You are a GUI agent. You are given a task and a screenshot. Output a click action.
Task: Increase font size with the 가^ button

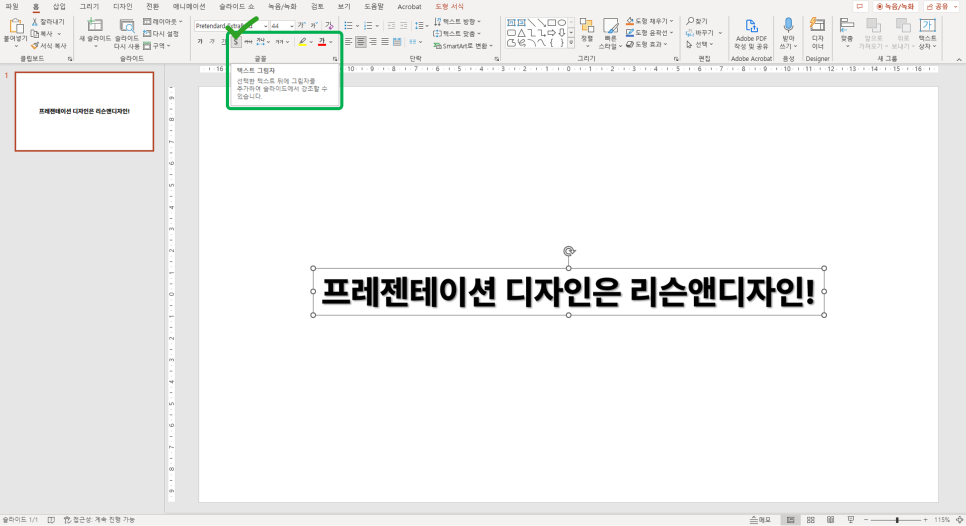[301, 26]
